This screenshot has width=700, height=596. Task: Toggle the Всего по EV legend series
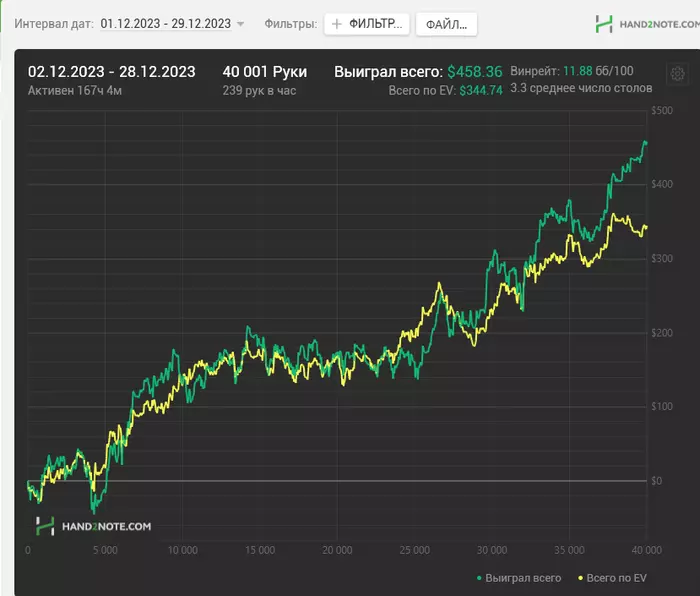pos(611,578)
